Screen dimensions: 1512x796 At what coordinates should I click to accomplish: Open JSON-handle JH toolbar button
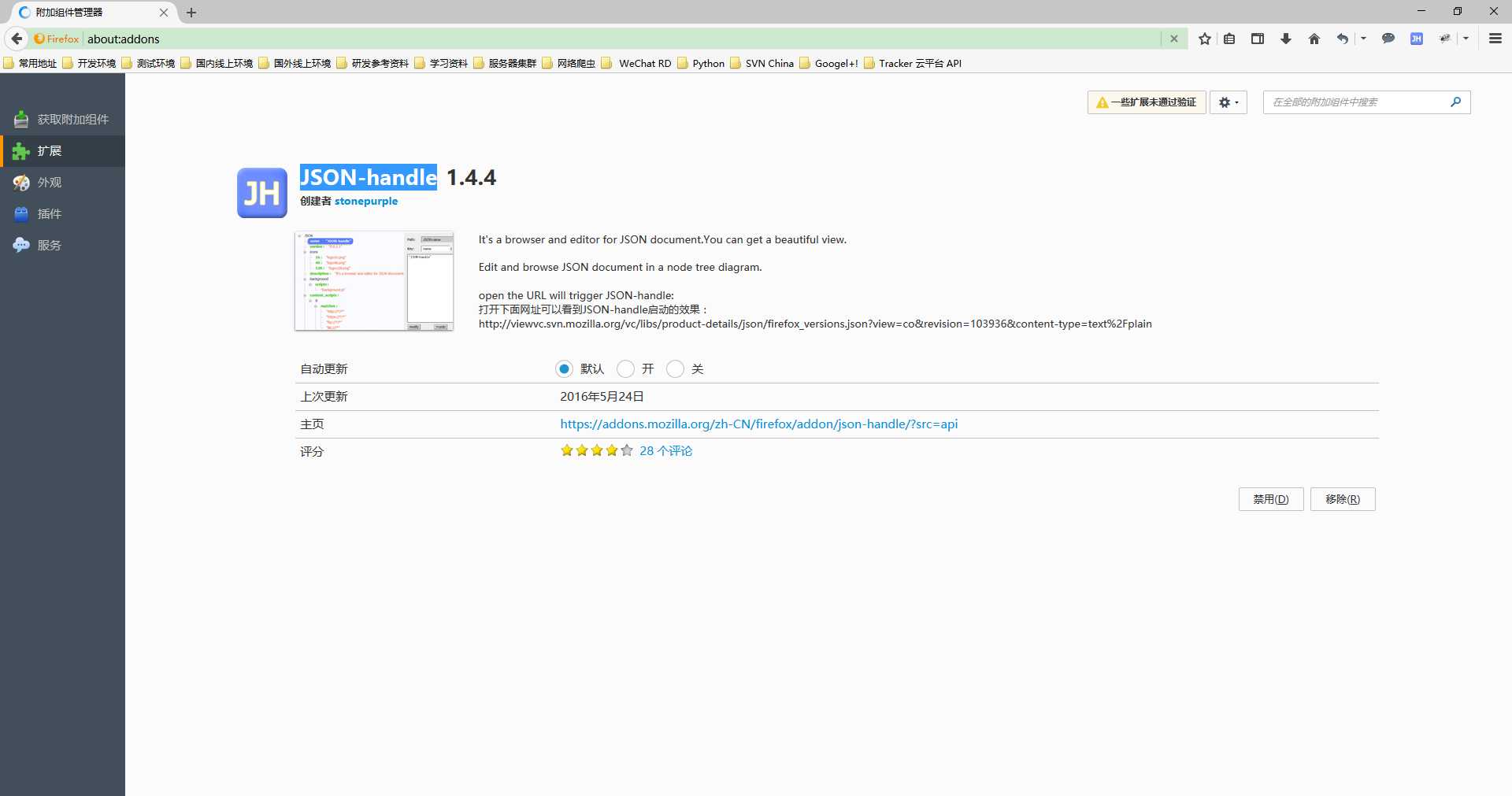pyautogui.click(x=1417, y=39)
